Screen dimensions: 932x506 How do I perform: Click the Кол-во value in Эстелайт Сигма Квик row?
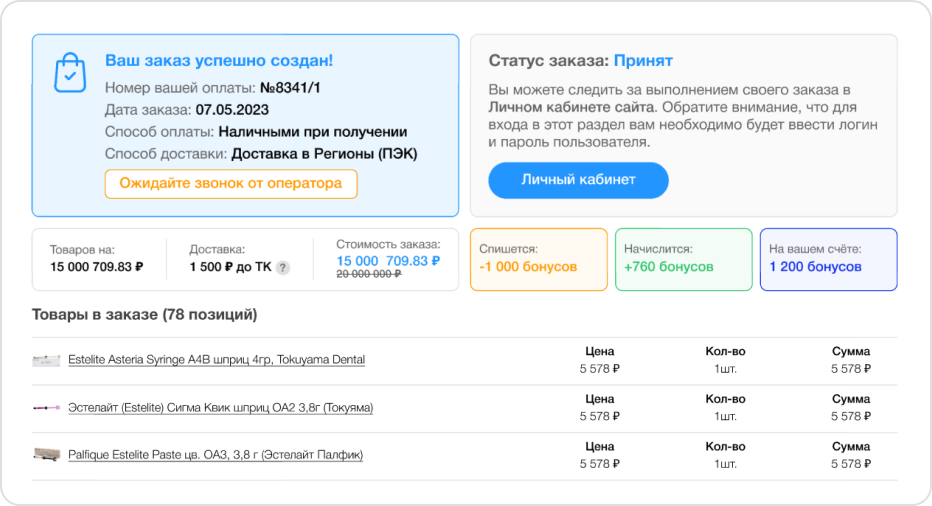[x=725, y=417]
